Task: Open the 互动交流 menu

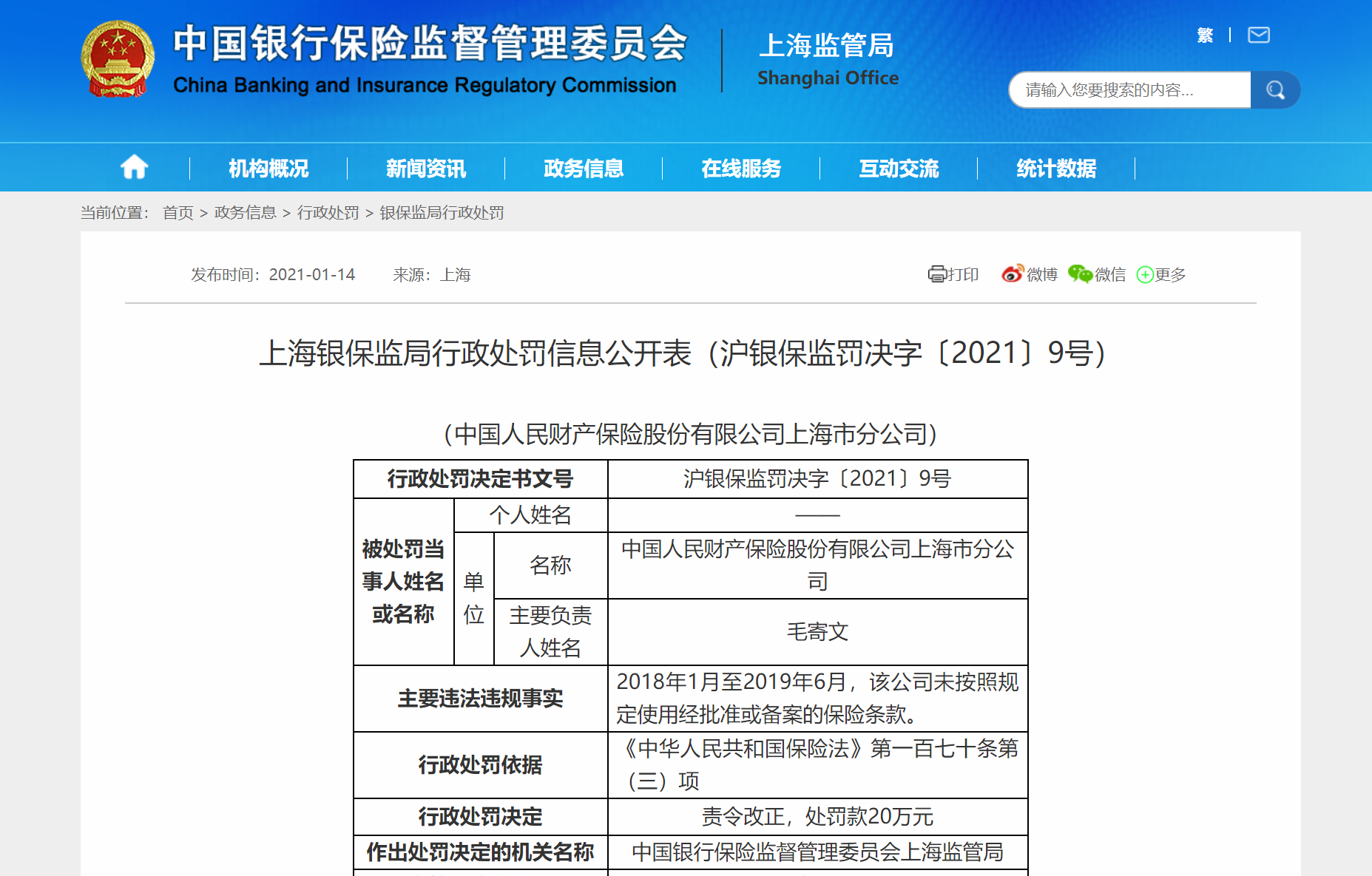Action: click(x=899, y=169)
